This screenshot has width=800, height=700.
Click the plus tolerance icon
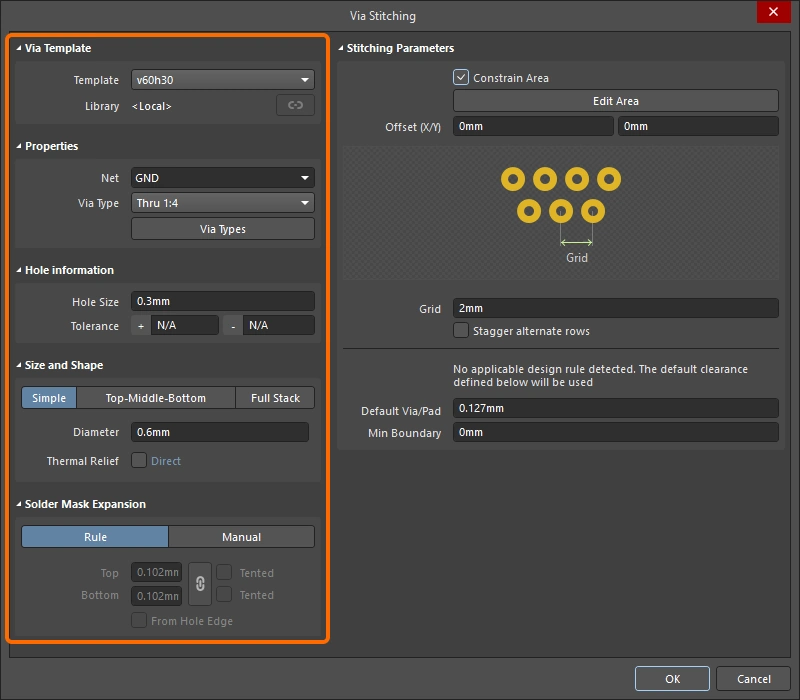pyautogui.click(x=140, y=326)
